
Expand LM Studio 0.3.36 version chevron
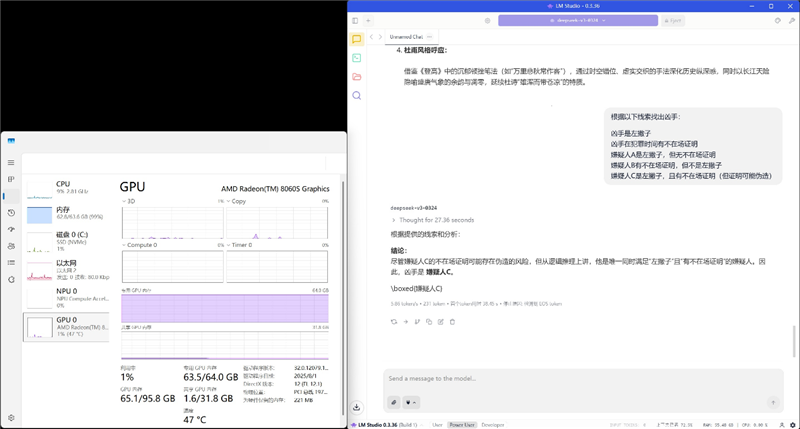coord(423,425)
